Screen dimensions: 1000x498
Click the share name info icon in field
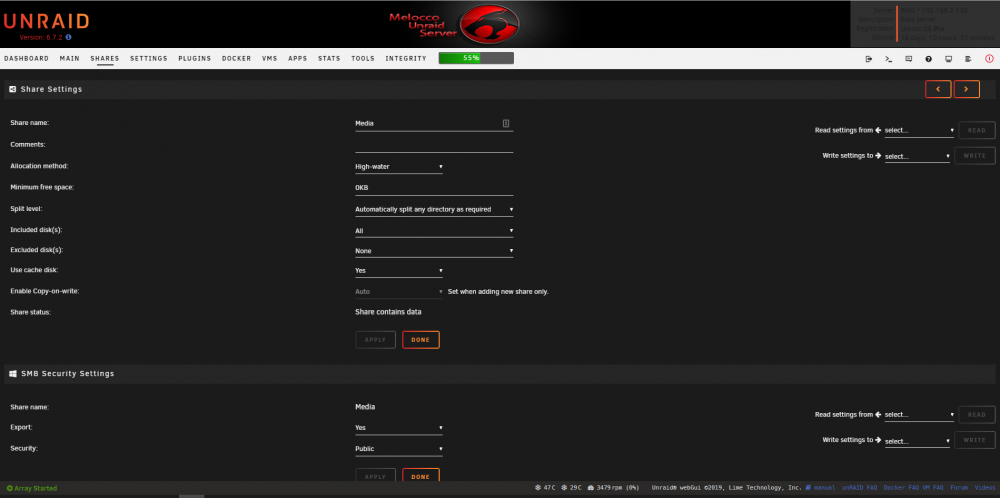[x=506, y=123]
